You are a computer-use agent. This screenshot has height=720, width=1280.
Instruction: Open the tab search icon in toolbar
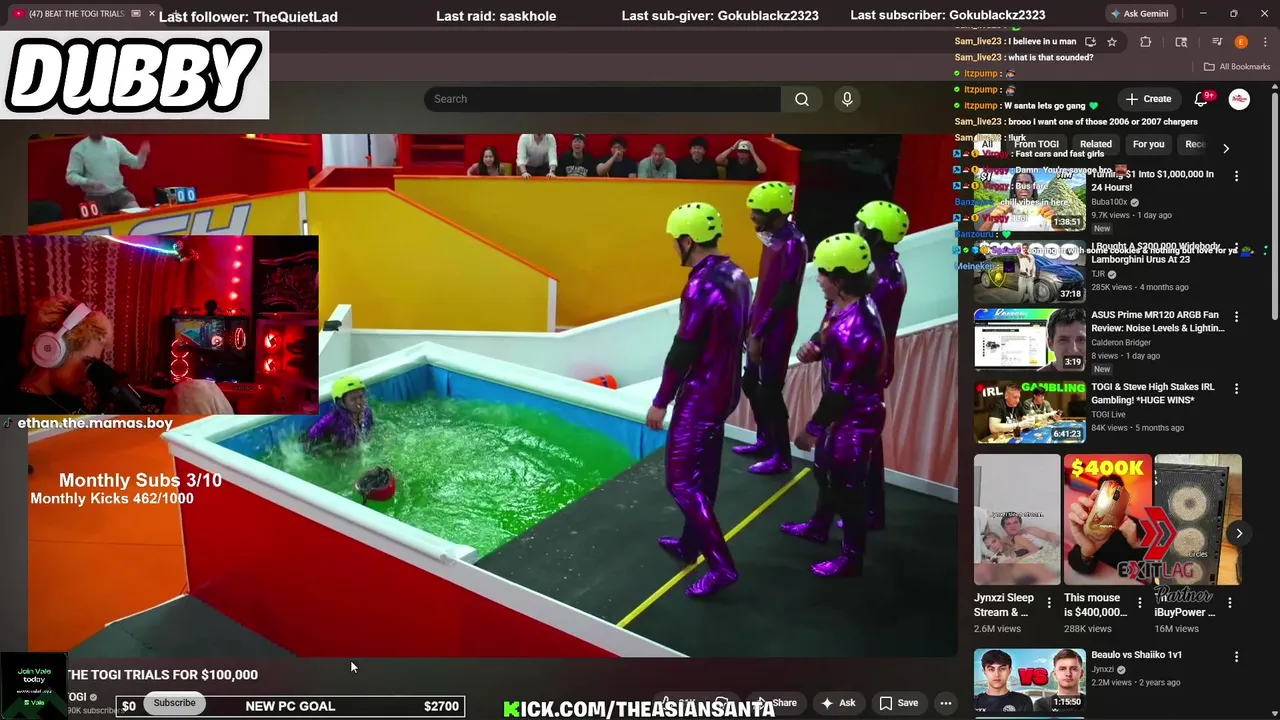click(x=1181, y=42)
